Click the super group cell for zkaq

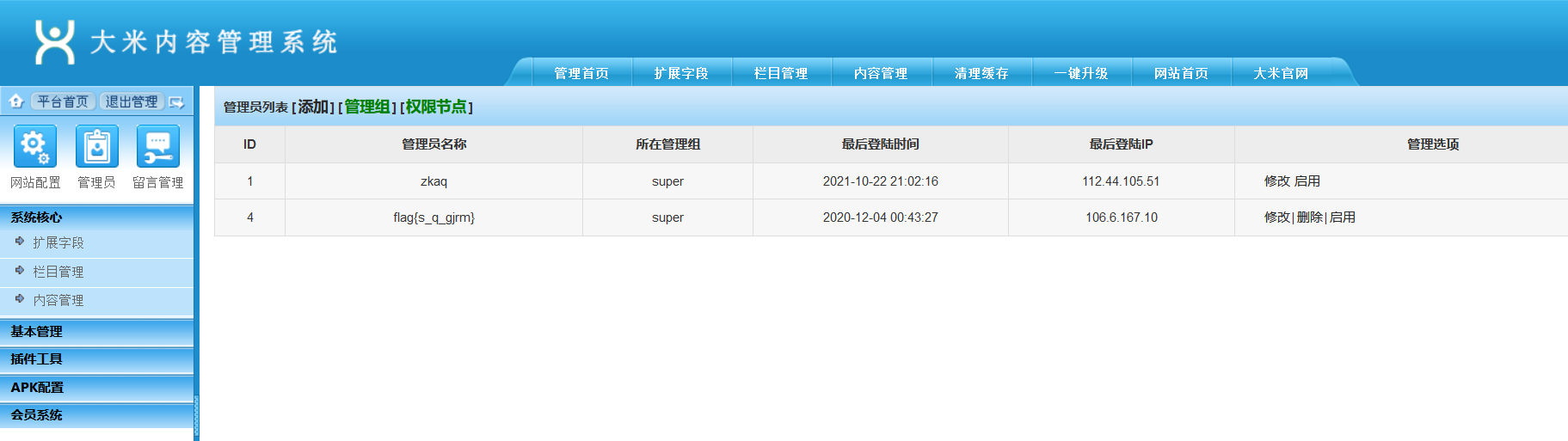pyautogui.click(x=668, y=181)
